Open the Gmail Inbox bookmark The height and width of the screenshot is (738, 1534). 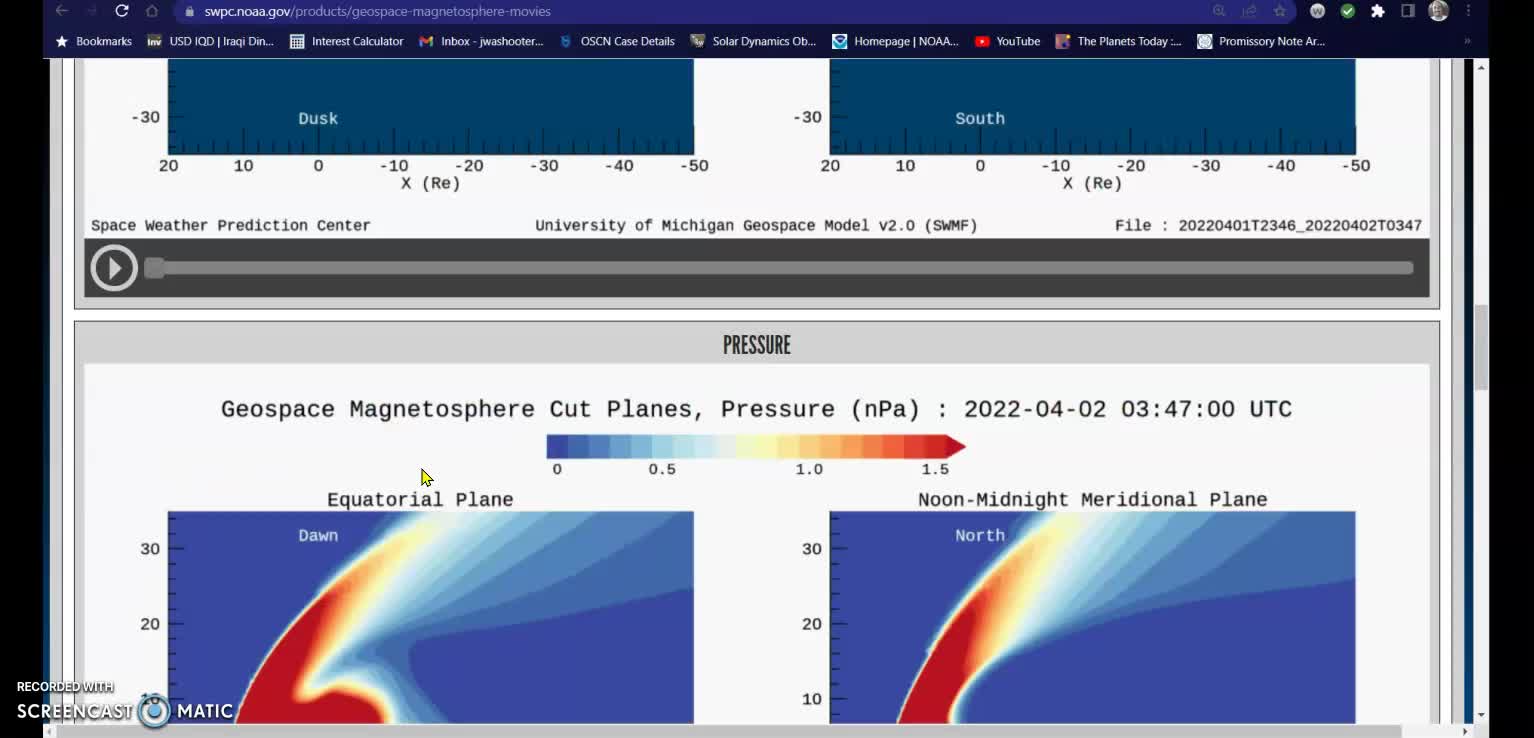(481, 41)
